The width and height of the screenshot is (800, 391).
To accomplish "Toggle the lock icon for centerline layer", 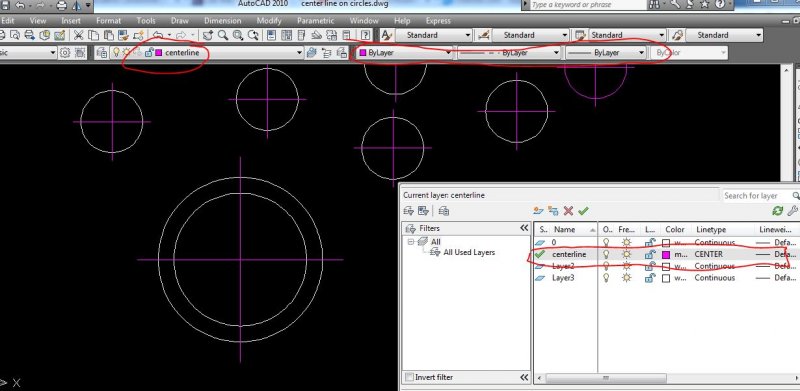I will 649,254.
